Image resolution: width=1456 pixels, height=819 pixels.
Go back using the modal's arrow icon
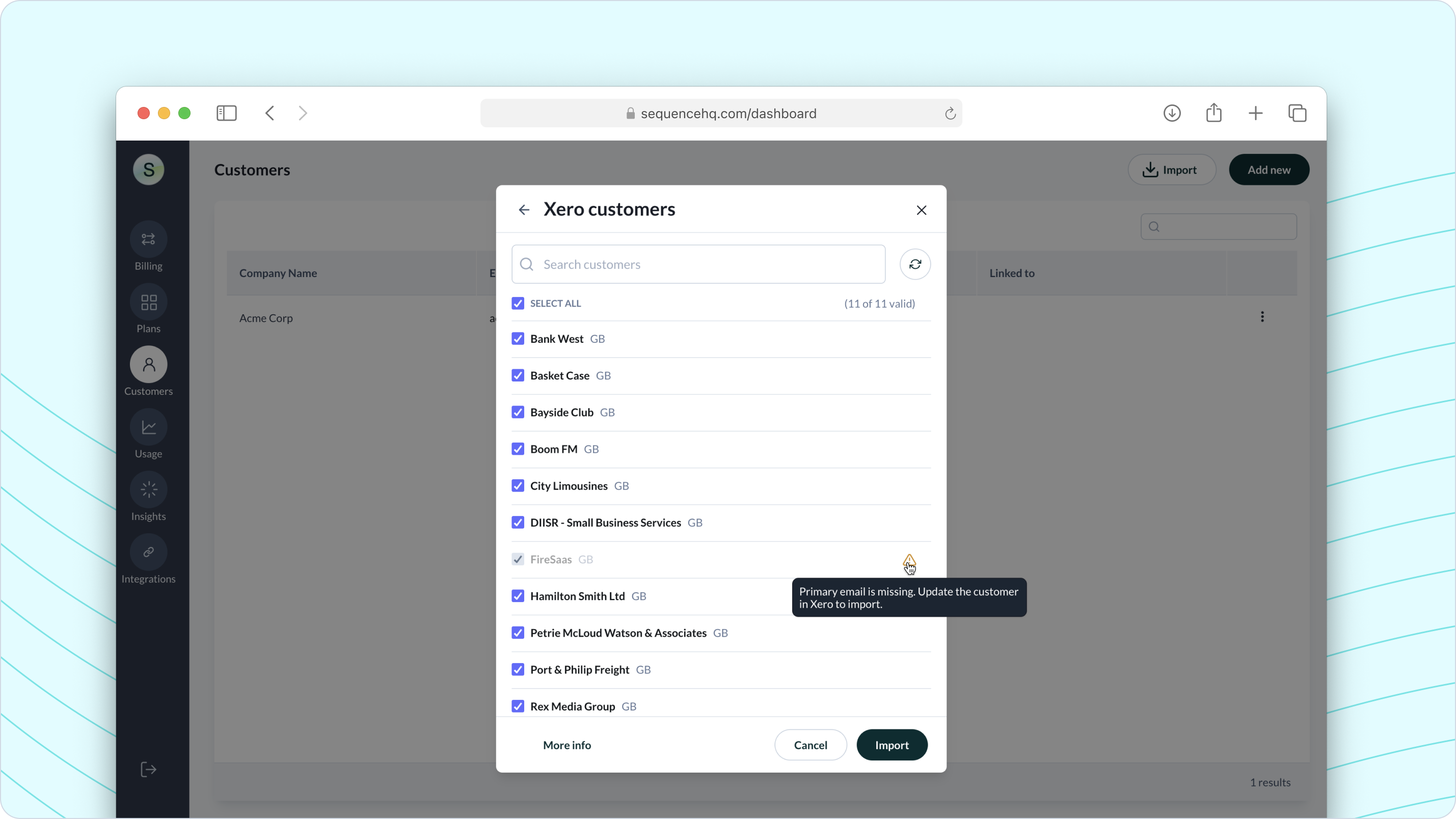523,210
